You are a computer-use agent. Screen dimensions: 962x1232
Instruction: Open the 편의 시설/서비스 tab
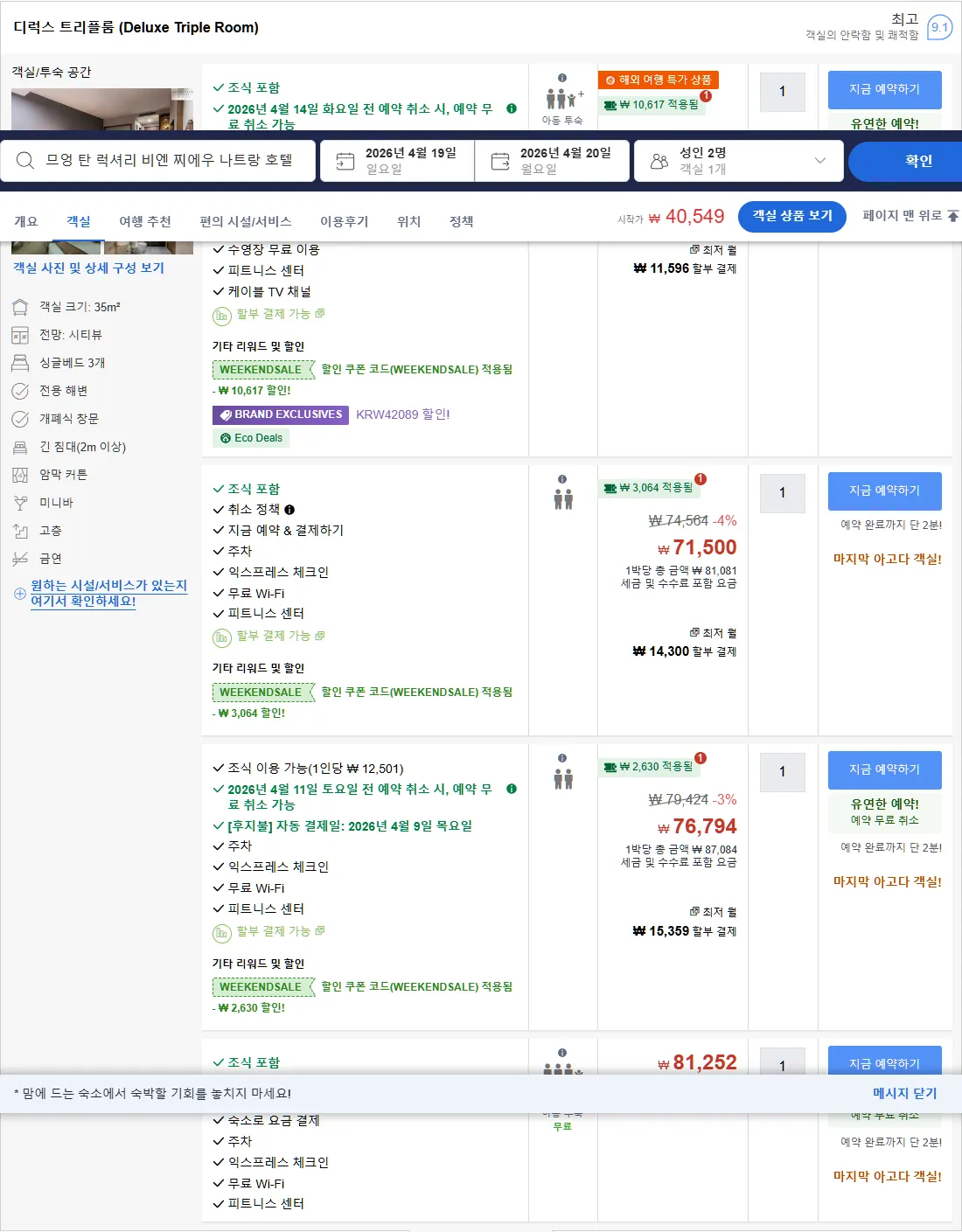coord(246,221)
